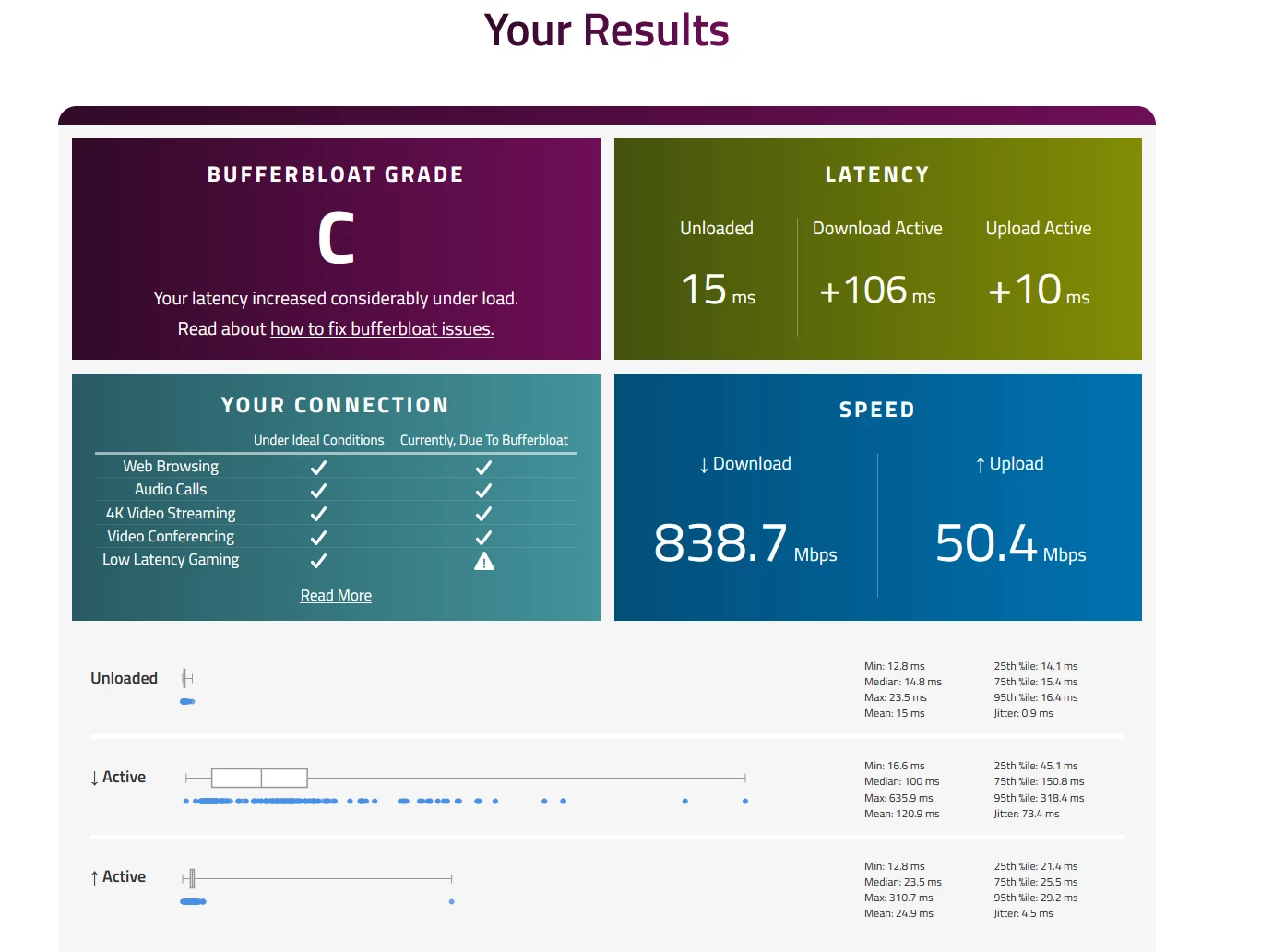1261x952 pixels.
Task: Click 'Jitter: 73.4 ms' in download Active stats
Action: pos(1027,814)
